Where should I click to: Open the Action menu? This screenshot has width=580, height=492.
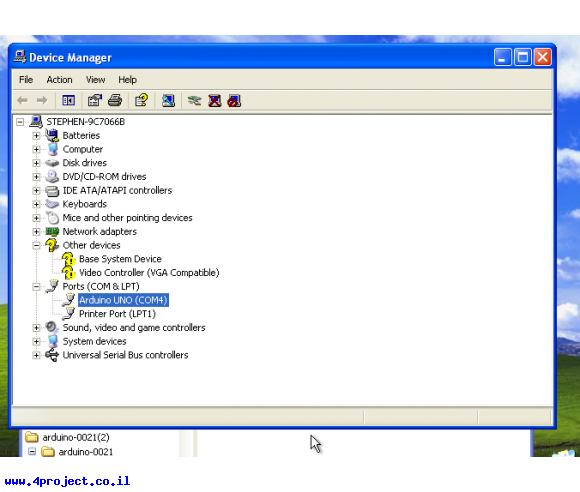[x=59, y=80]
